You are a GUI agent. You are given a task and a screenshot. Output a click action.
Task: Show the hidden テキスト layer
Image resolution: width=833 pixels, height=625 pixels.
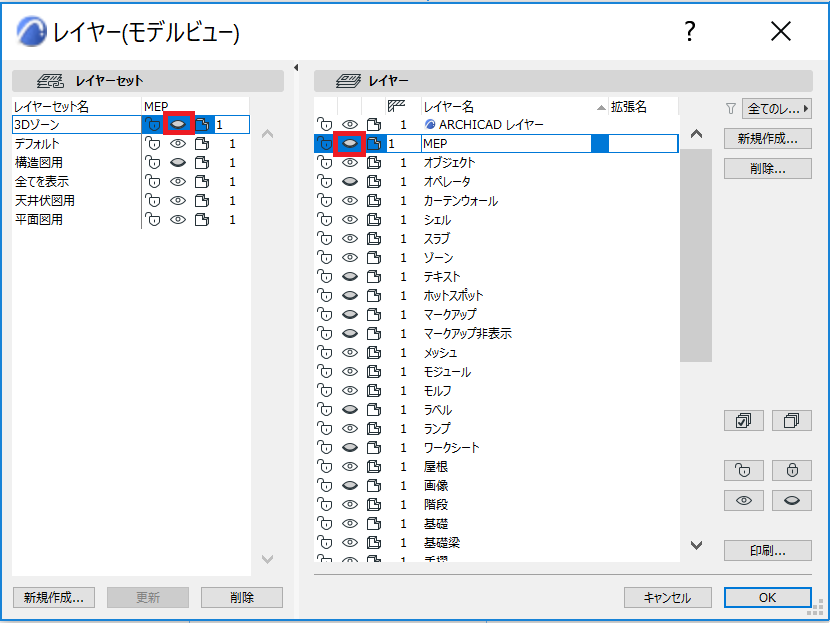point(350,277)
